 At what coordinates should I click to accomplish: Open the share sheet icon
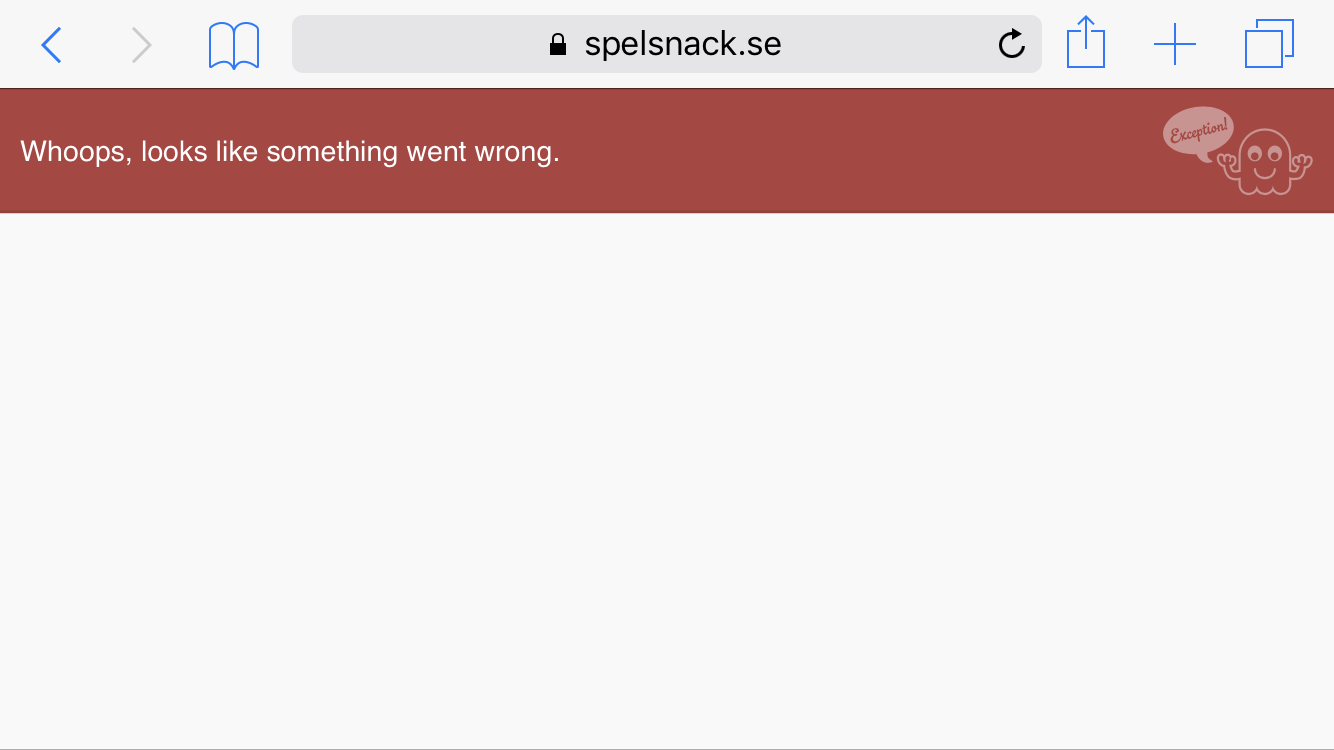click(x=1086, y=43)
